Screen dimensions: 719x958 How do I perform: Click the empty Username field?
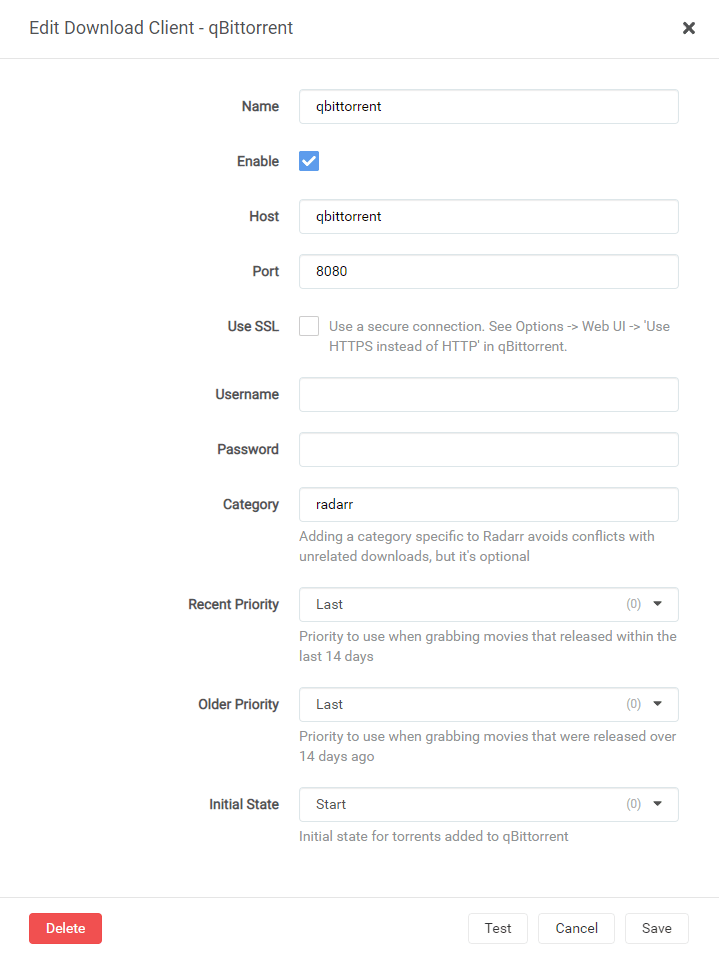(488, 394)
